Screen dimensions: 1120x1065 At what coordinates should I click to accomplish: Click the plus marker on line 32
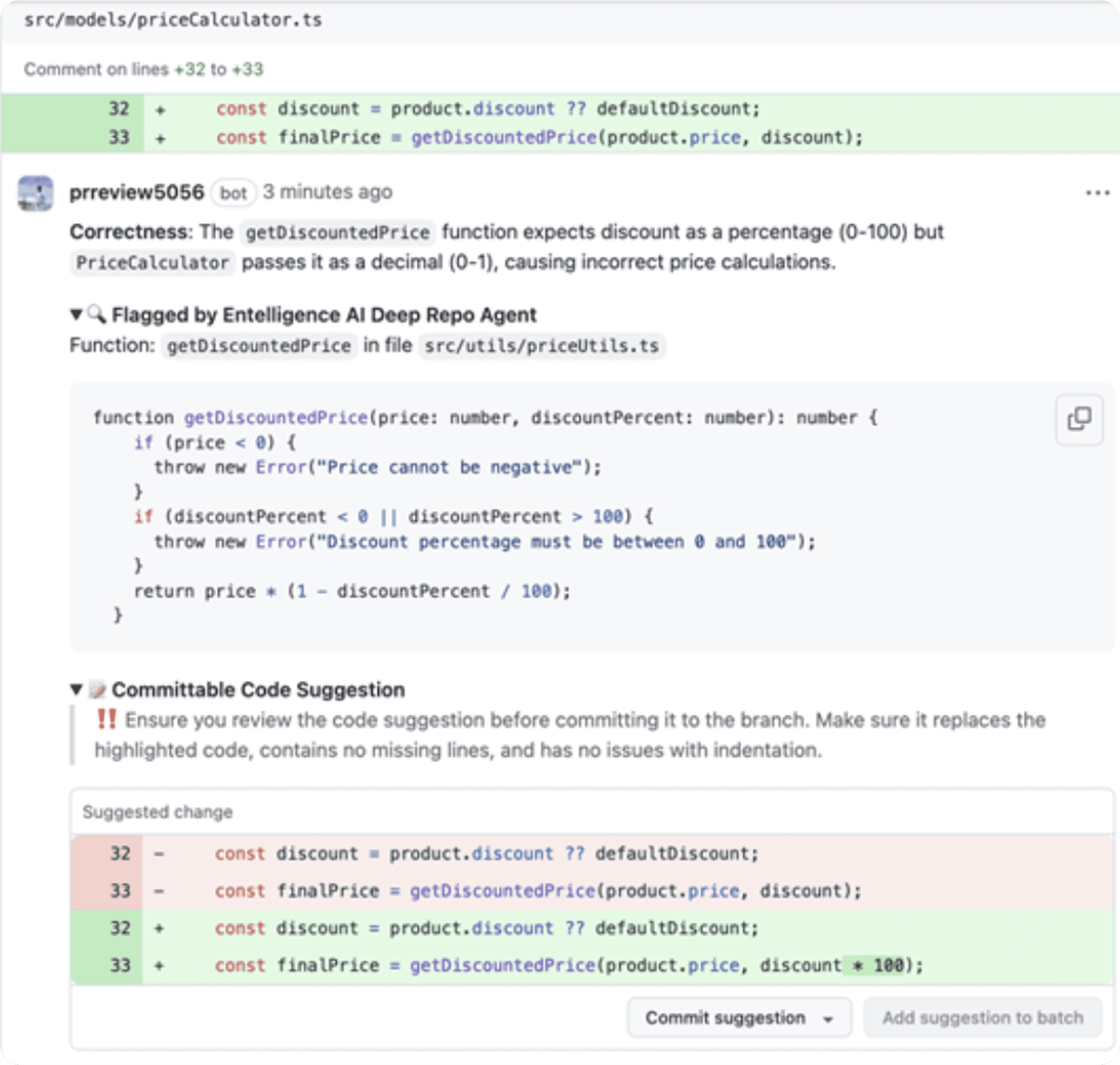tap(161, 109)
